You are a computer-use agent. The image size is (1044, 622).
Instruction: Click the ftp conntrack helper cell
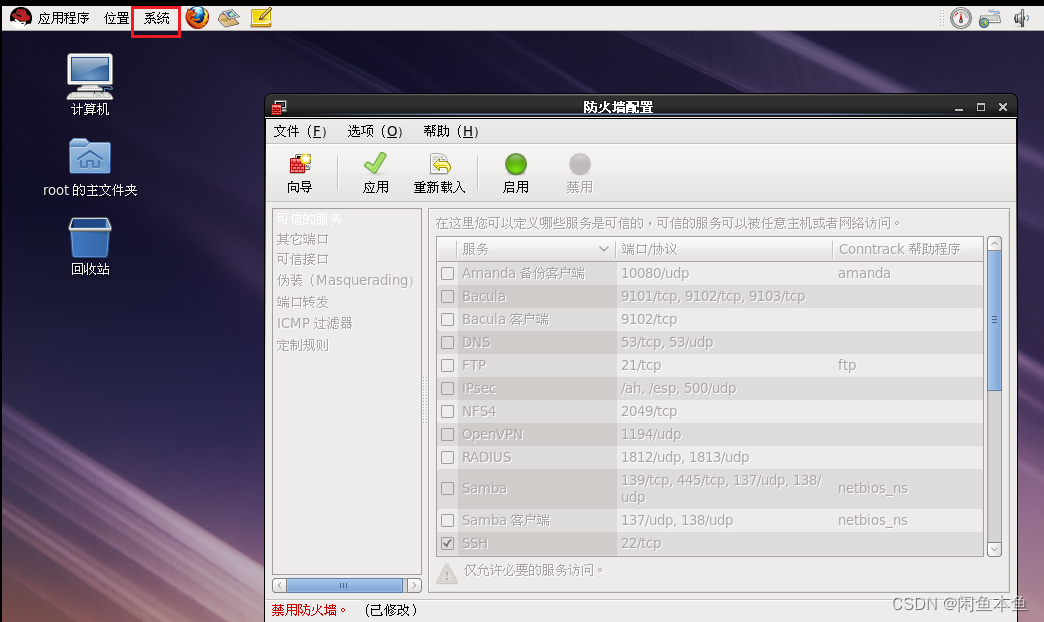coord(846,365)
